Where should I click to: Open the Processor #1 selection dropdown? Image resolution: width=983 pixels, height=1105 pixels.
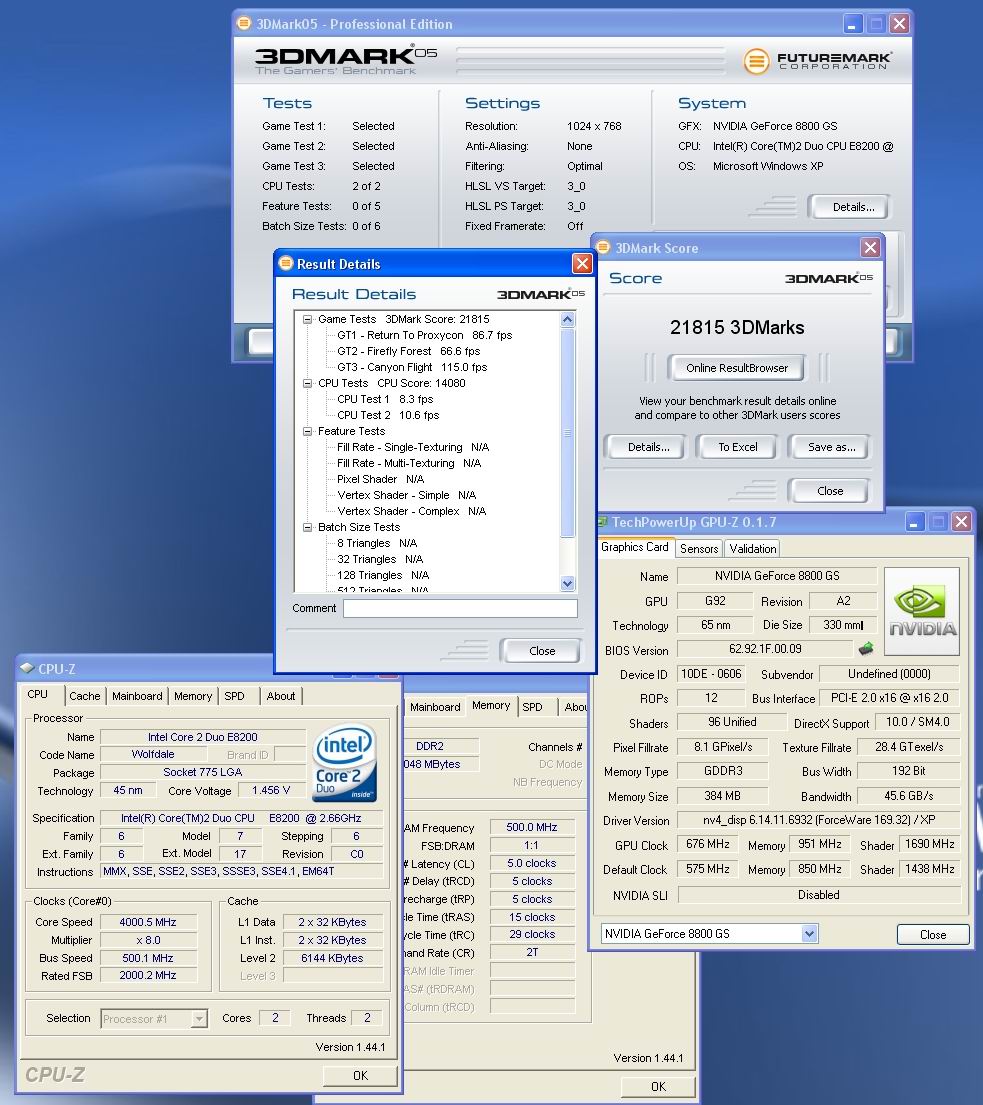coord(199,1018)
